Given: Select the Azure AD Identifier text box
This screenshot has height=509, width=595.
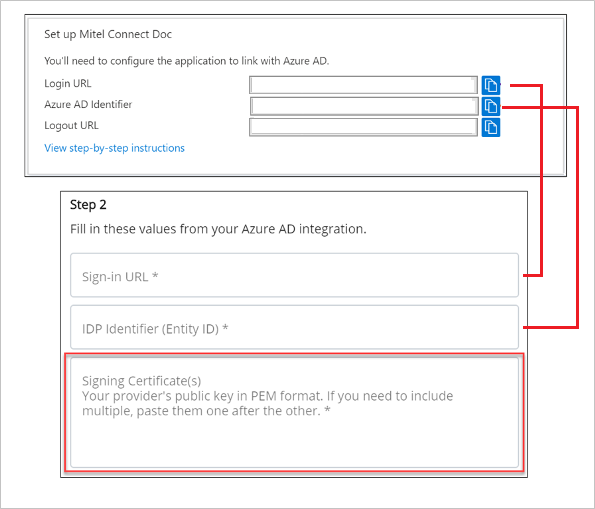Looking at the screenshot, I should click(x=364, y=106).
